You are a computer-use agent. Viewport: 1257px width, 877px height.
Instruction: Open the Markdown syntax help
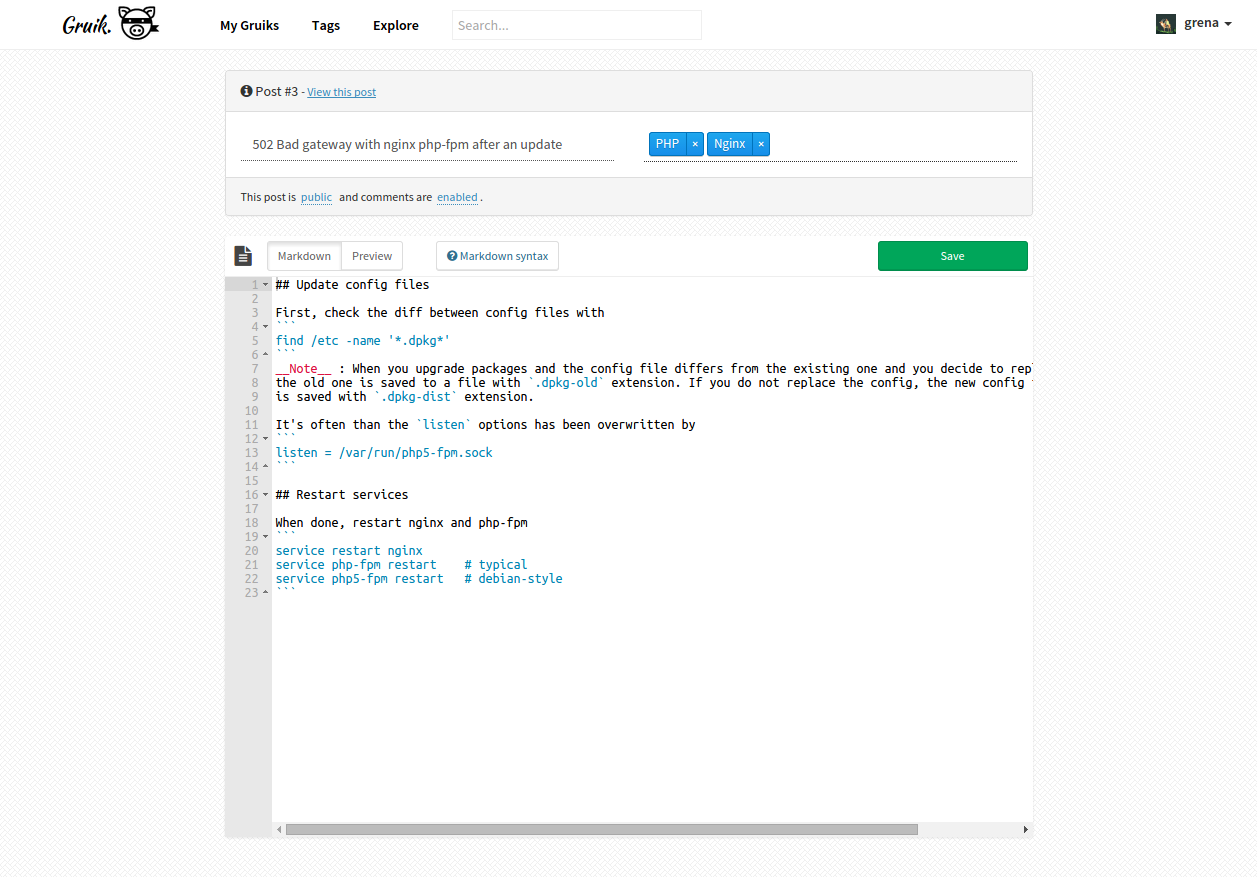(497, 256)
